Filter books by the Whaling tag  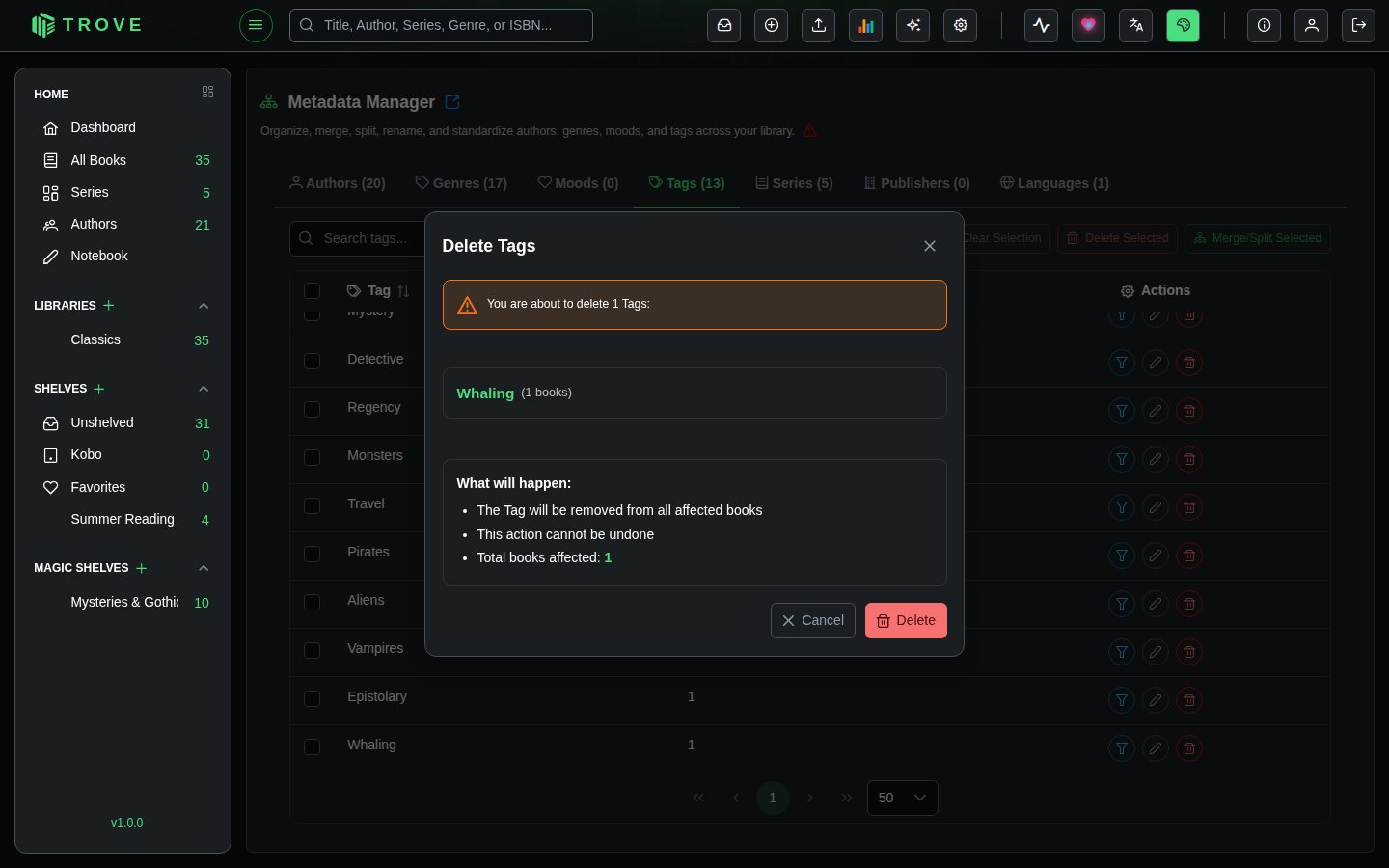(1122, 748)
